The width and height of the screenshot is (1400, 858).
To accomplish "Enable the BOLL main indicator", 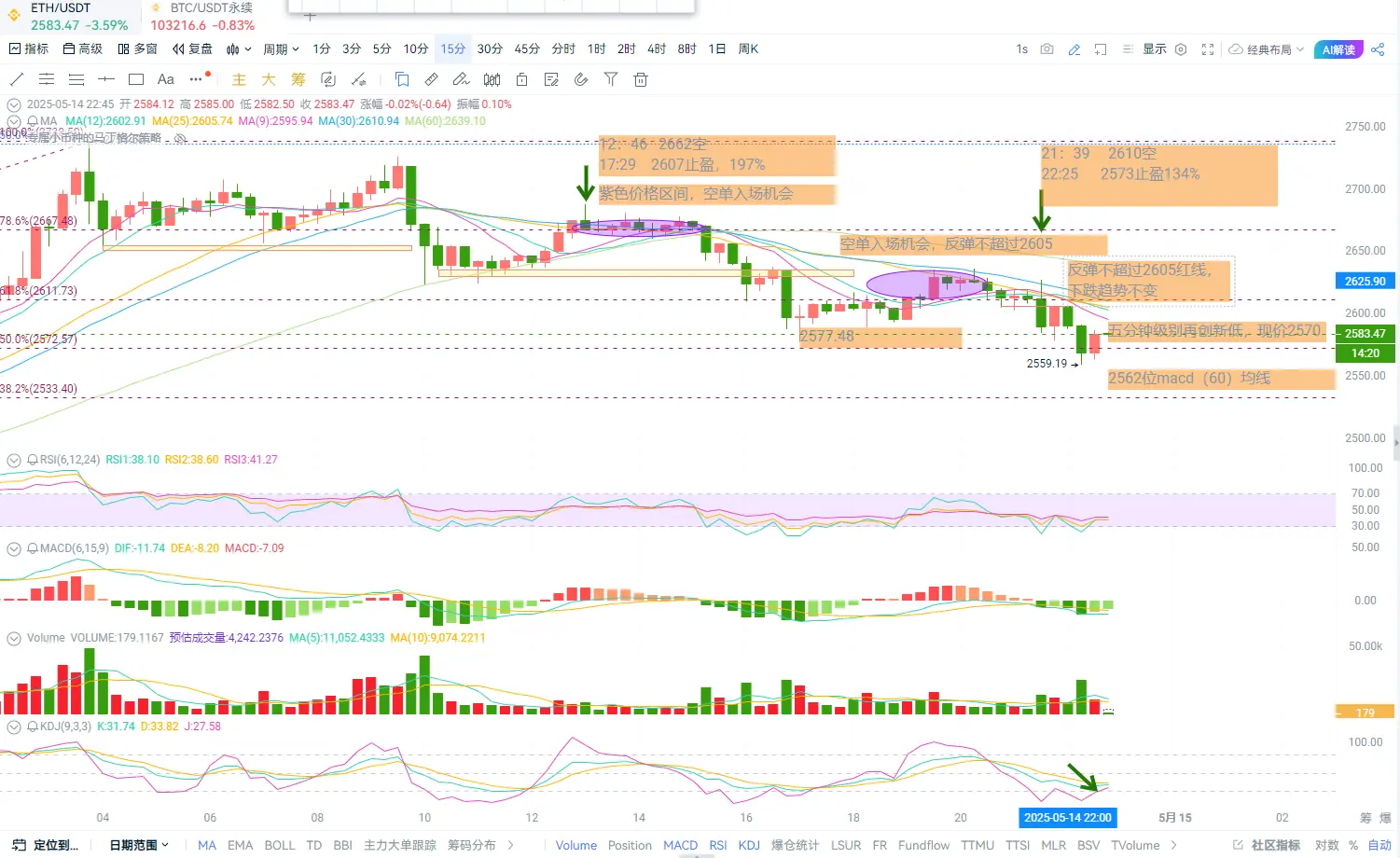I will (280, 845).
